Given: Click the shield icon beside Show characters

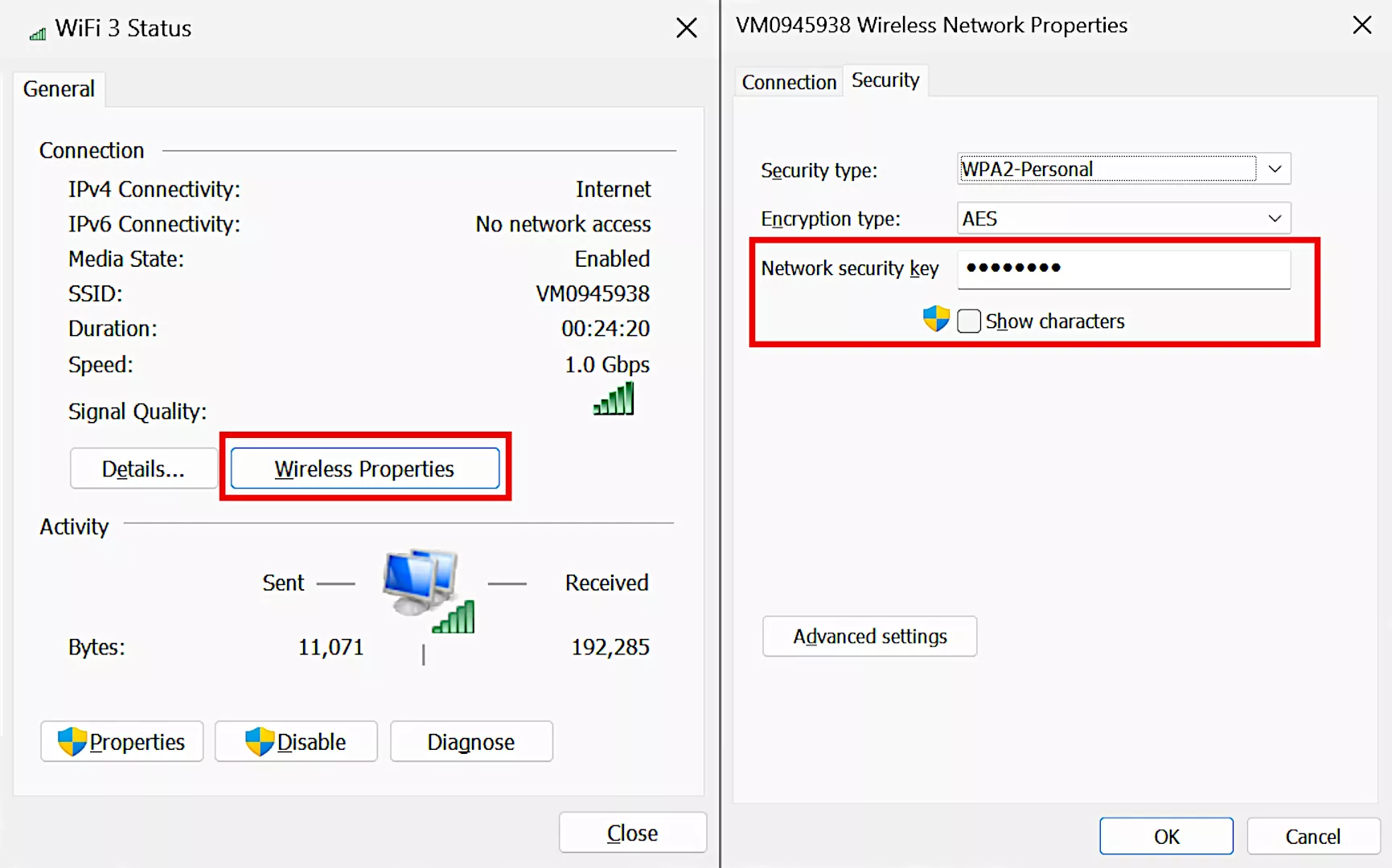Looking at the screenshot, I should [936, 320].
